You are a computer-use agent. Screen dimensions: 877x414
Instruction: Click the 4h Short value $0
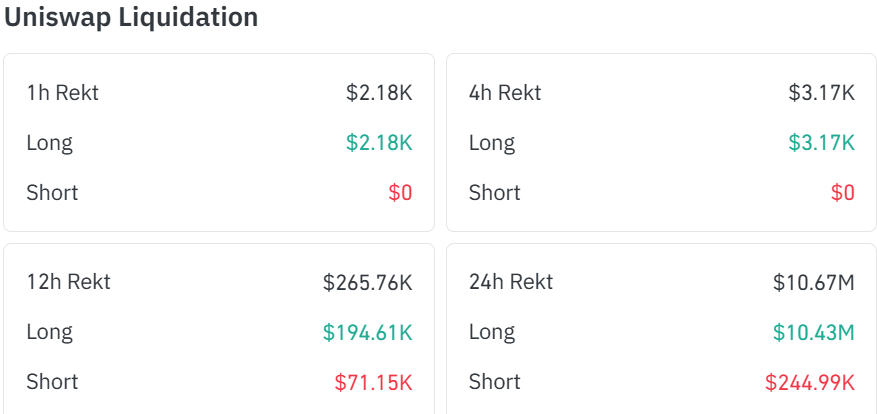pyautogui.click(x=843, y=192)
